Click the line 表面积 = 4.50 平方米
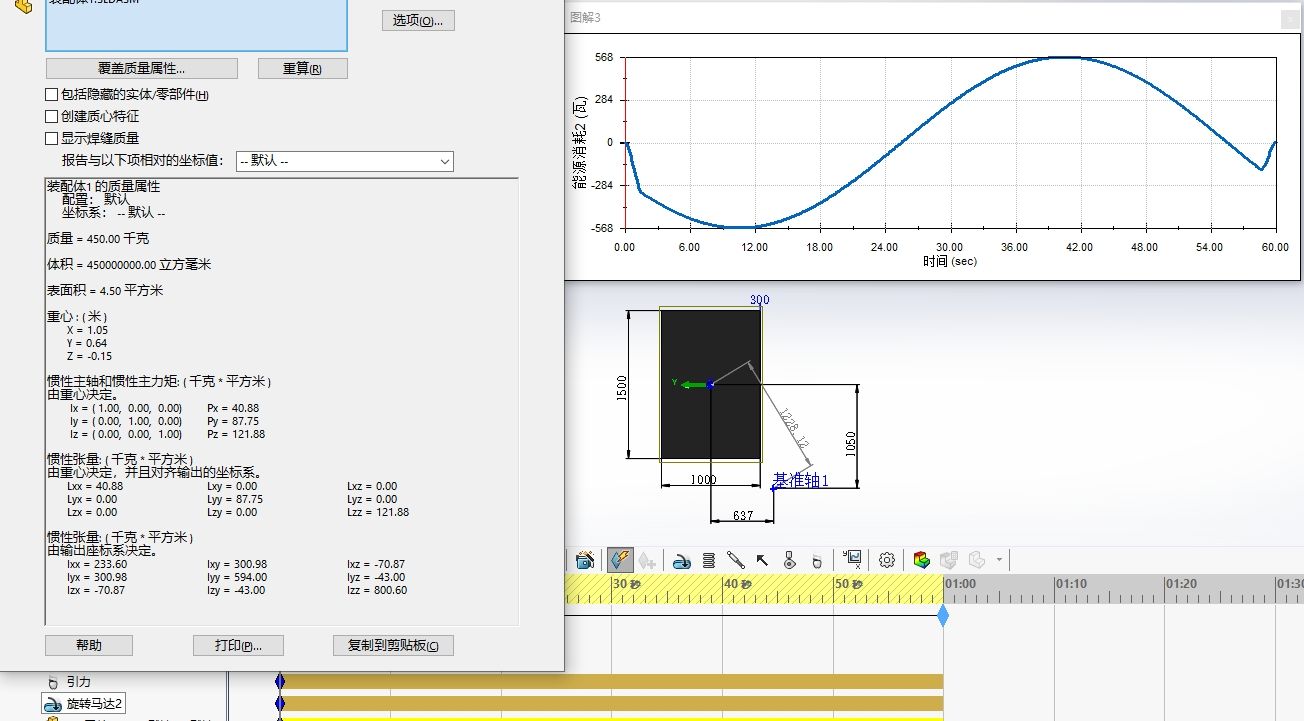1304x721 pixels. [x=105, y=291]
